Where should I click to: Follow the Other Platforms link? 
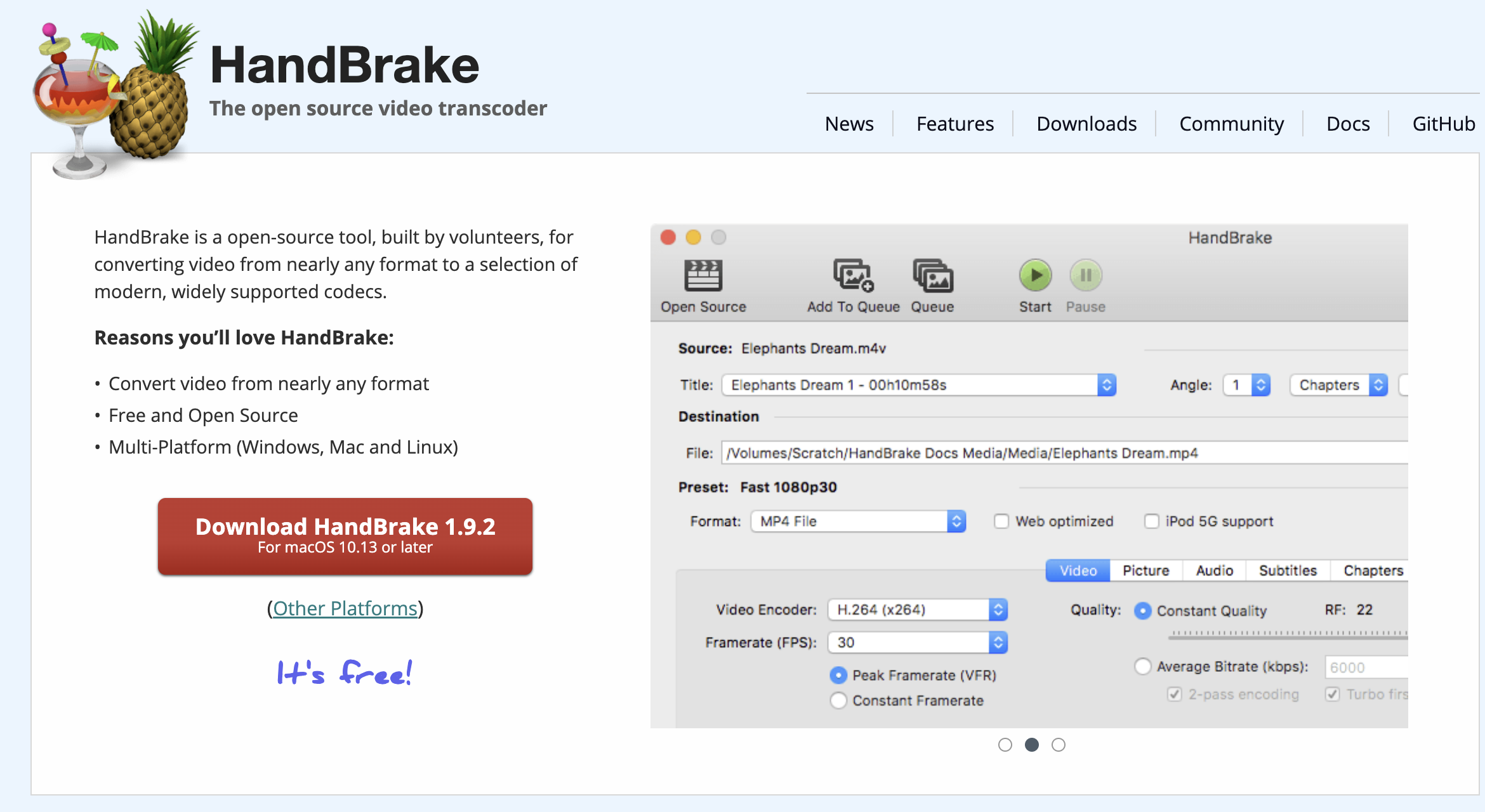tap(345, 608)
